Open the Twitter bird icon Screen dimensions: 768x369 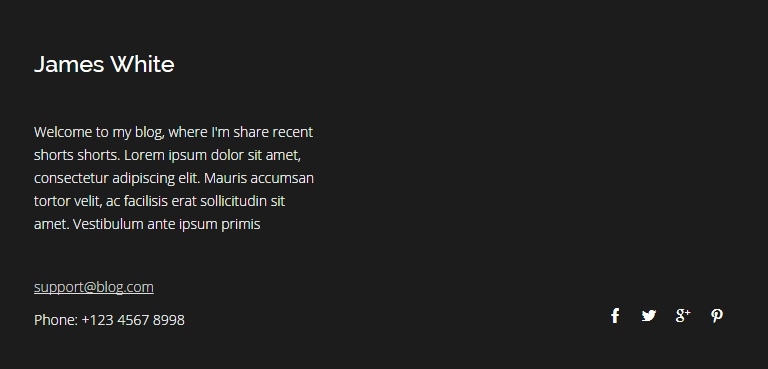[x=648, y=316]
